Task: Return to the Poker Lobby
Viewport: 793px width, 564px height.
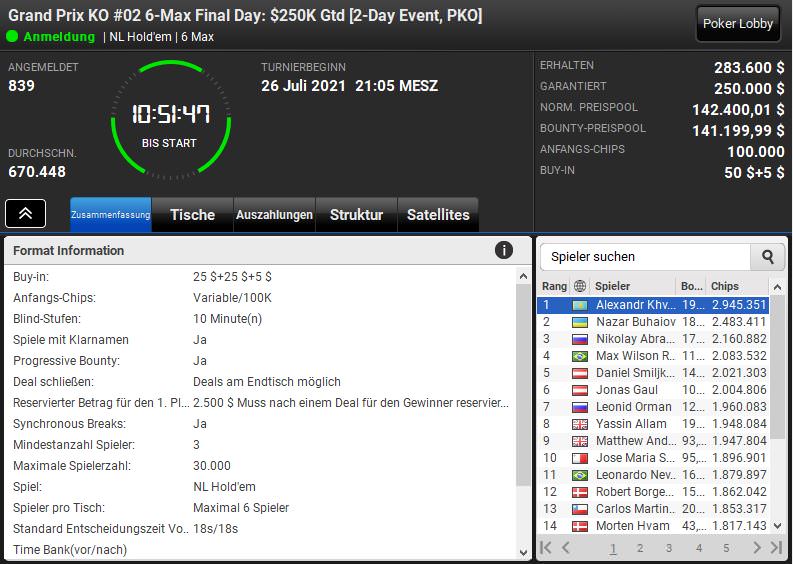Action: pos(738,24)
